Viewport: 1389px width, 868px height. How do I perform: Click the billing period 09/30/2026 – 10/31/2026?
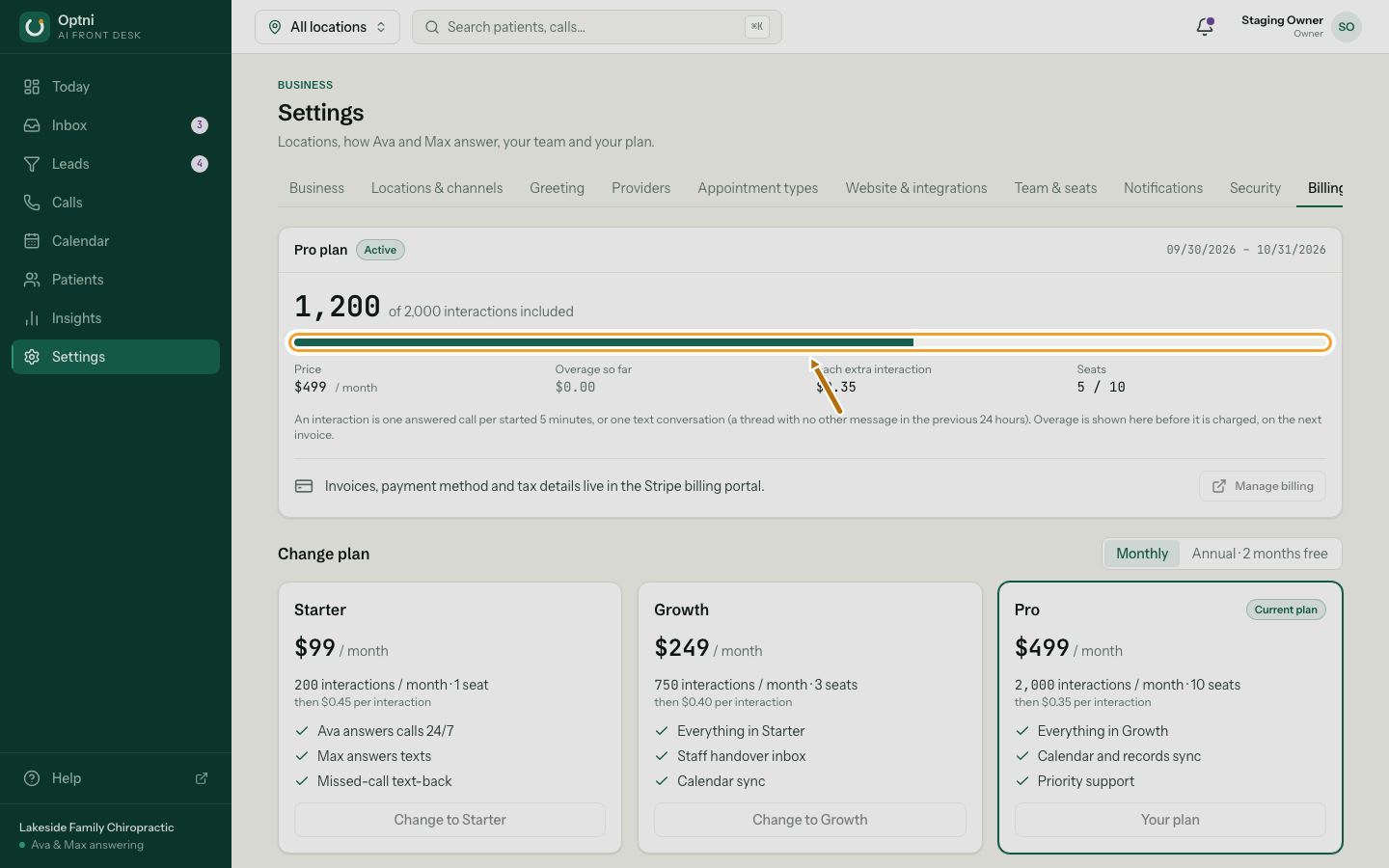click(x=1246, y=250)
